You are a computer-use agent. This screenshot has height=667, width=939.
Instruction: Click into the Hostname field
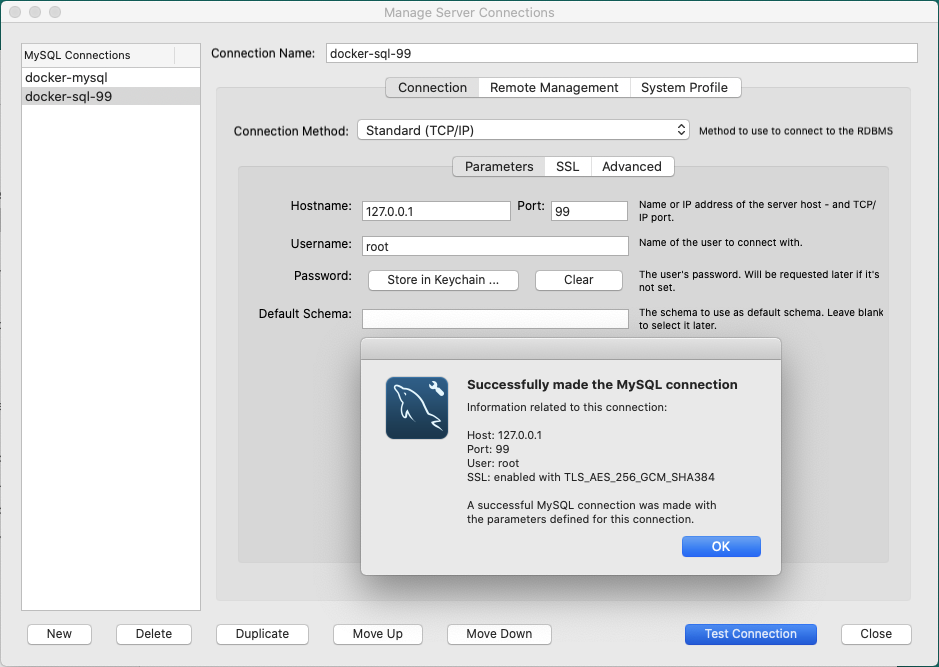pos(436,211)
